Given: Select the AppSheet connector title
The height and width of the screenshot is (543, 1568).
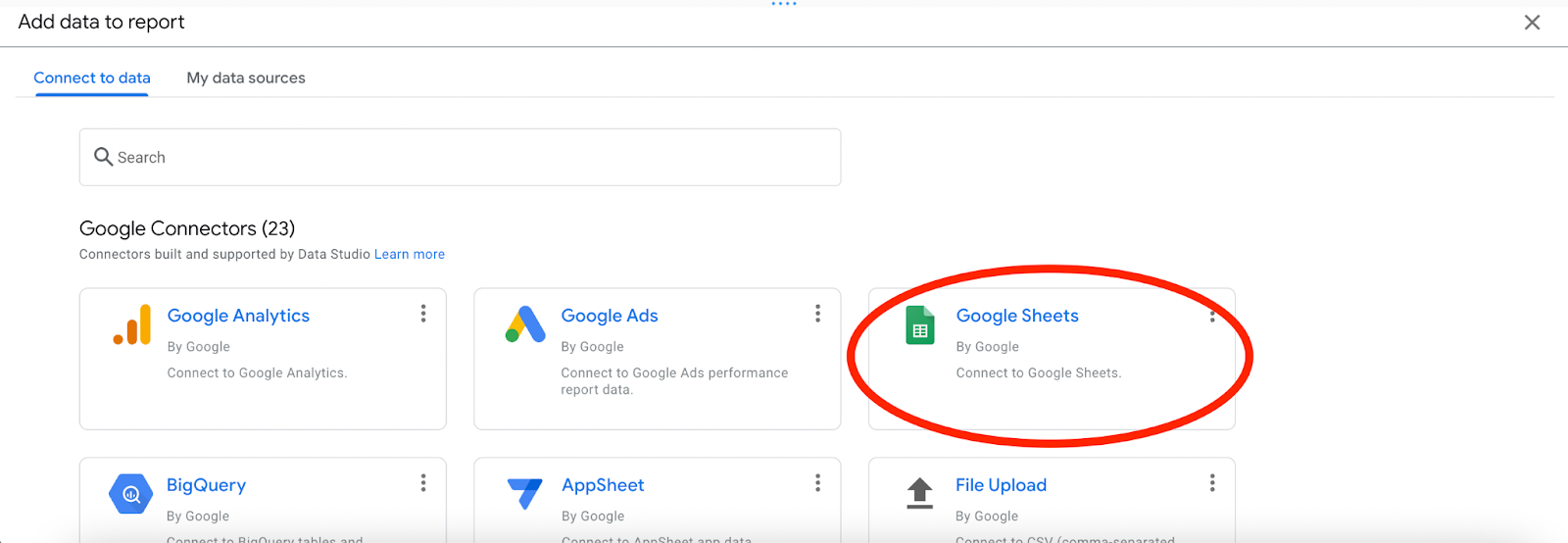Looking at the screenshot, I should click(x=603, y=485).
